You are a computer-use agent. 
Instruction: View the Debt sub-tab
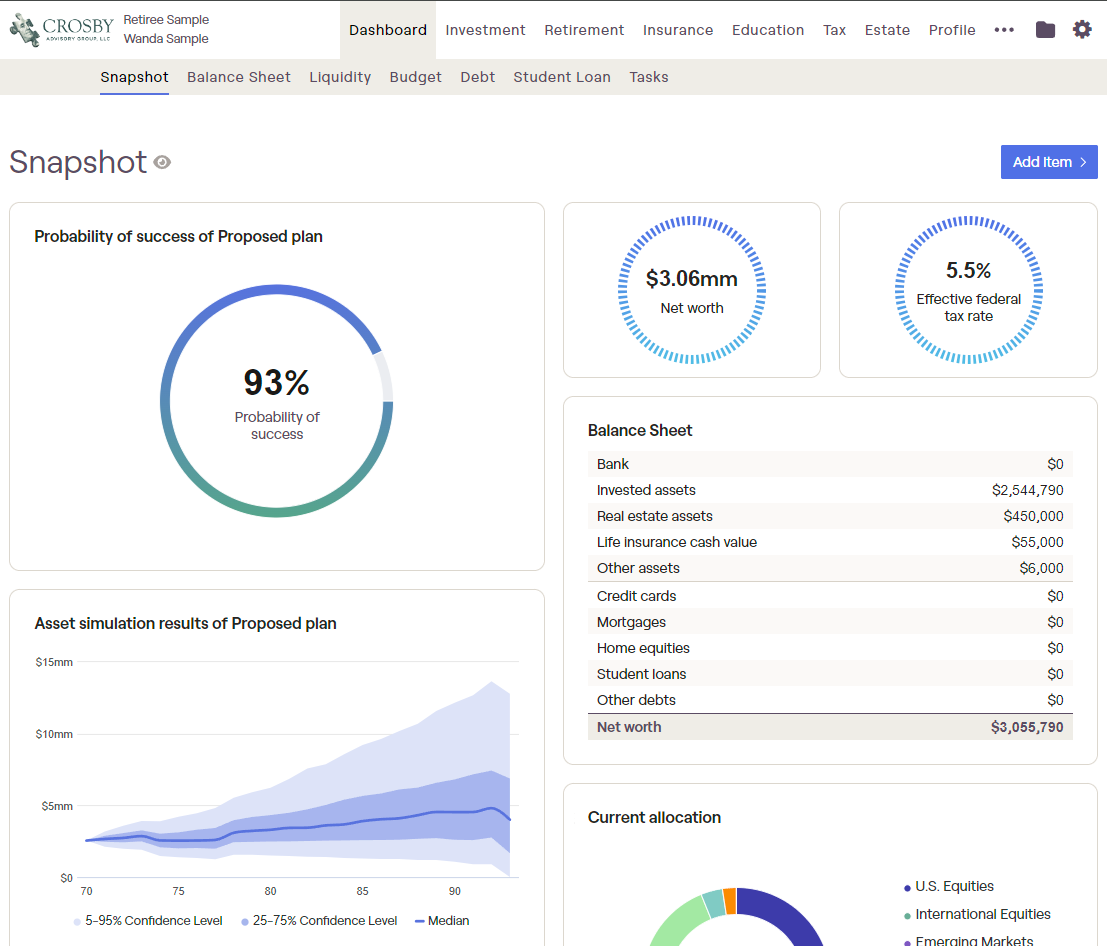click(477, 77)
